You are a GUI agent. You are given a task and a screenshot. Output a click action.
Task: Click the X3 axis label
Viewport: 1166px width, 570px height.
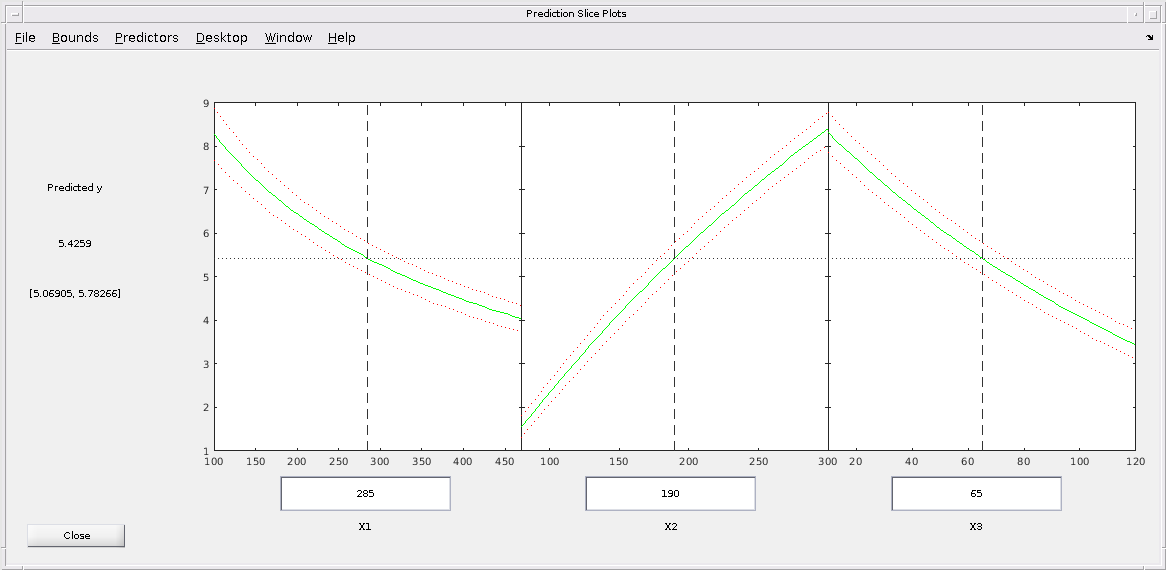point(976,526)
